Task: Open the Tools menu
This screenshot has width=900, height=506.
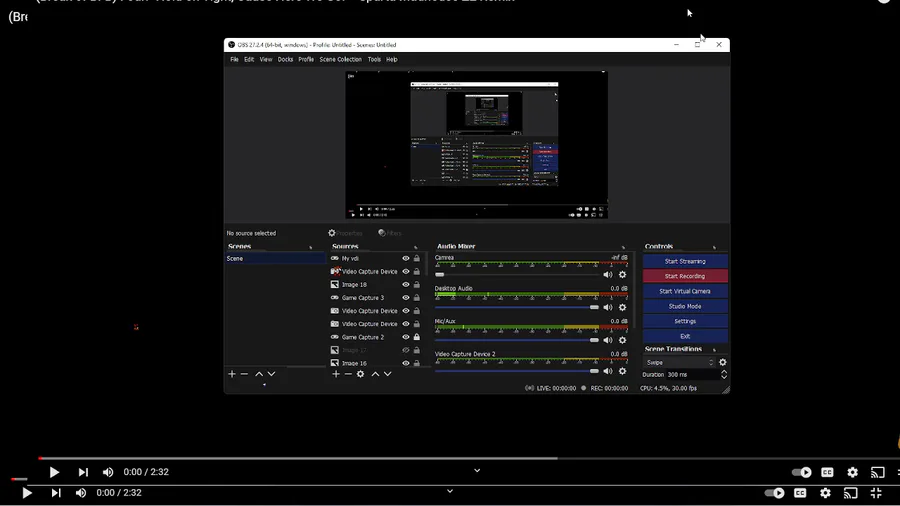Action: [374, 60]
